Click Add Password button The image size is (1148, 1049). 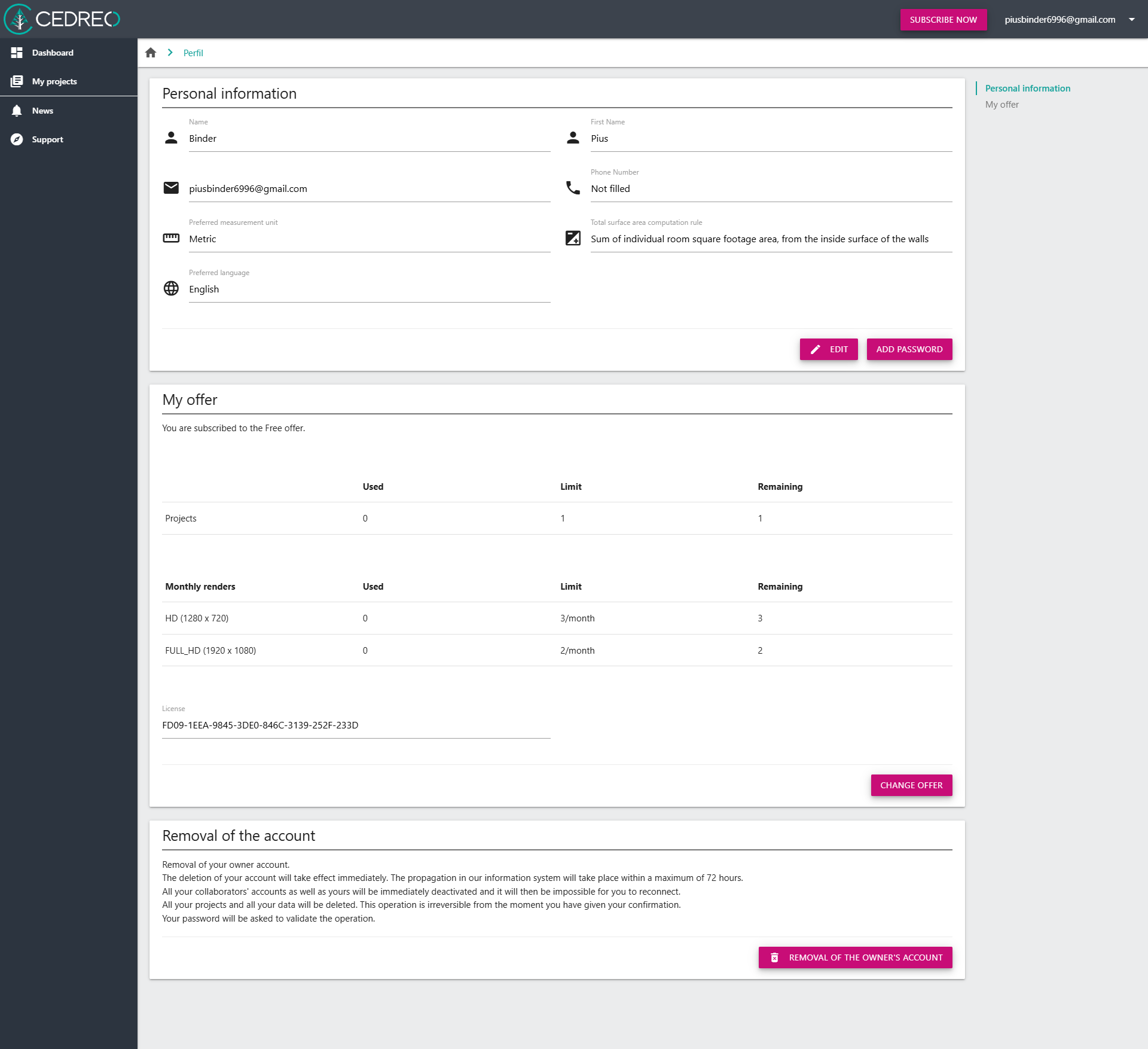click(x=909, y=349)
